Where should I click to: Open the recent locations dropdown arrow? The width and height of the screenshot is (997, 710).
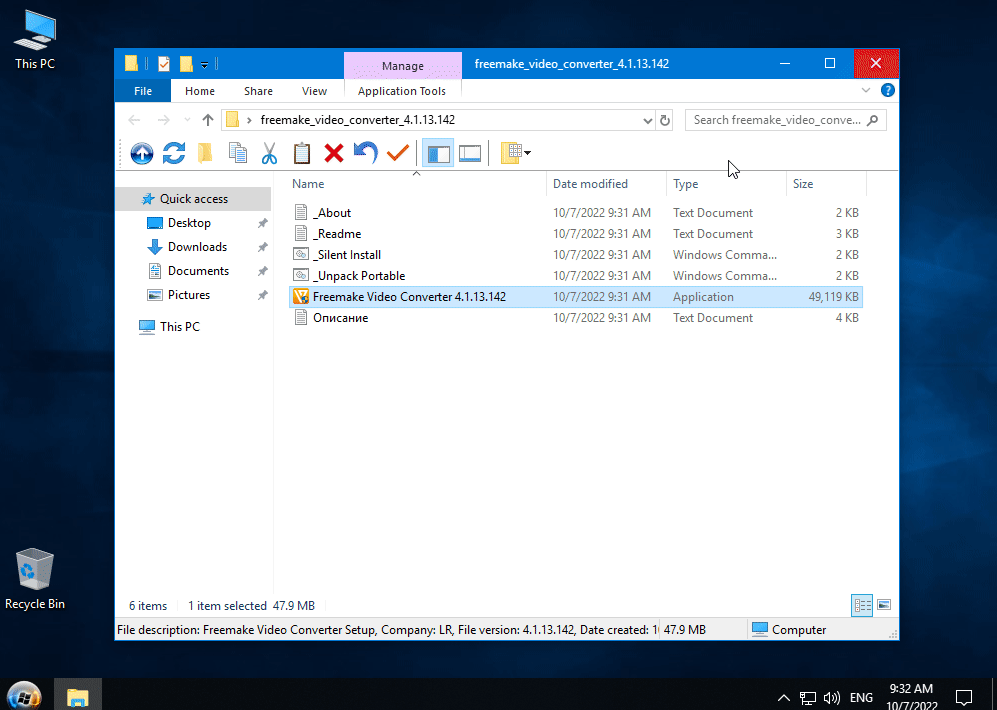coord(187,119)
